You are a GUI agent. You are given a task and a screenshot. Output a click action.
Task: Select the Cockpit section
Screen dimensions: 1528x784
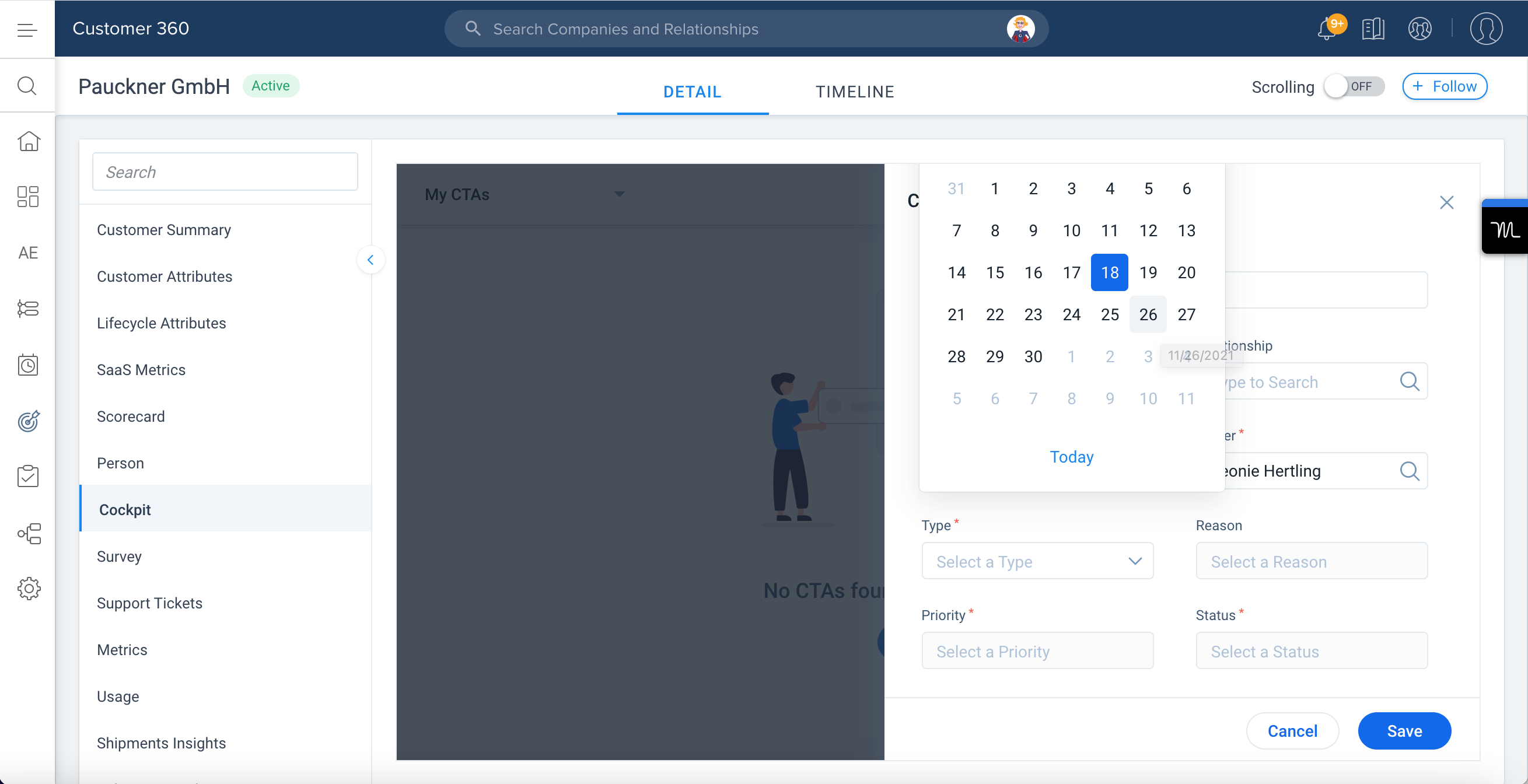coord(225,509)
